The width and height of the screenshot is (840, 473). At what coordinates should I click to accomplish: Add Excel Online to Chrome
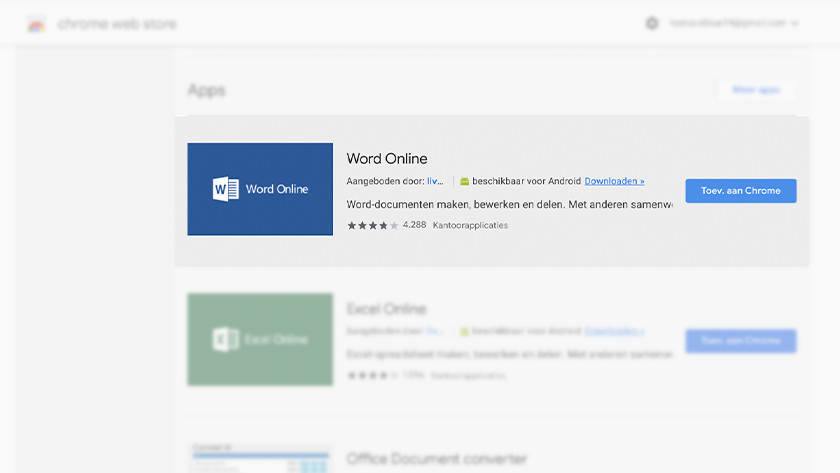pyautogui.click(x=740, y=341)
